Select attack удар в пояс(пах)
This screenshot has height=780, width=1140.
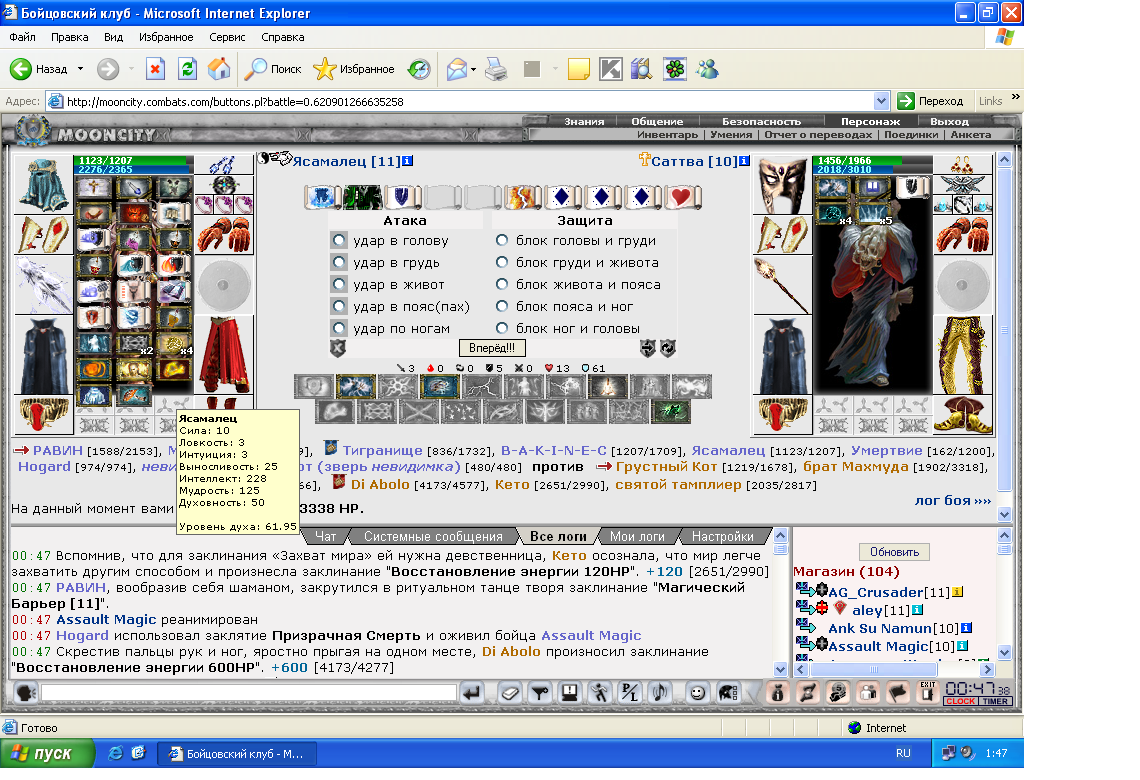[x=339, y=305]
